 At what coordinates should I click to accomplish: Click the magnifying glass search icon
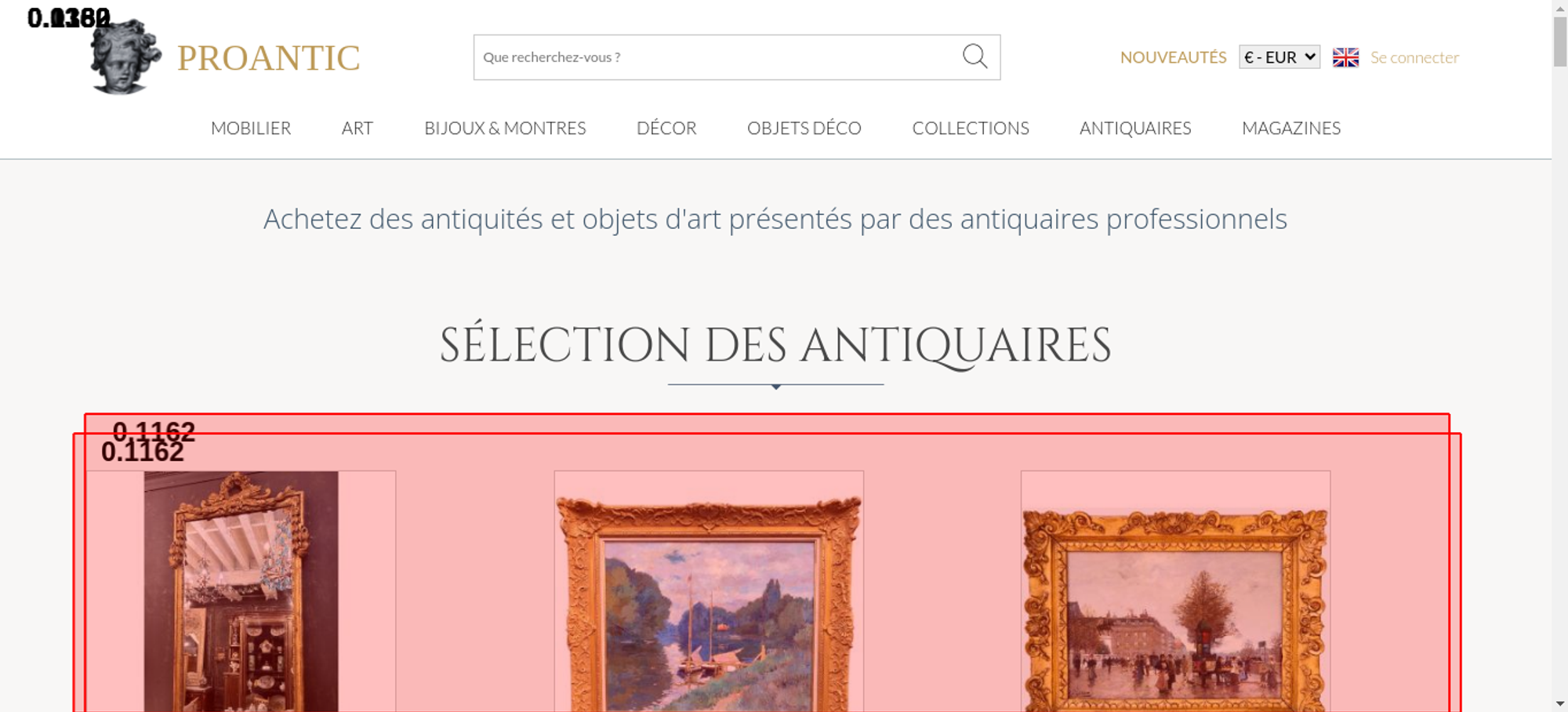[x=975, y=56]
